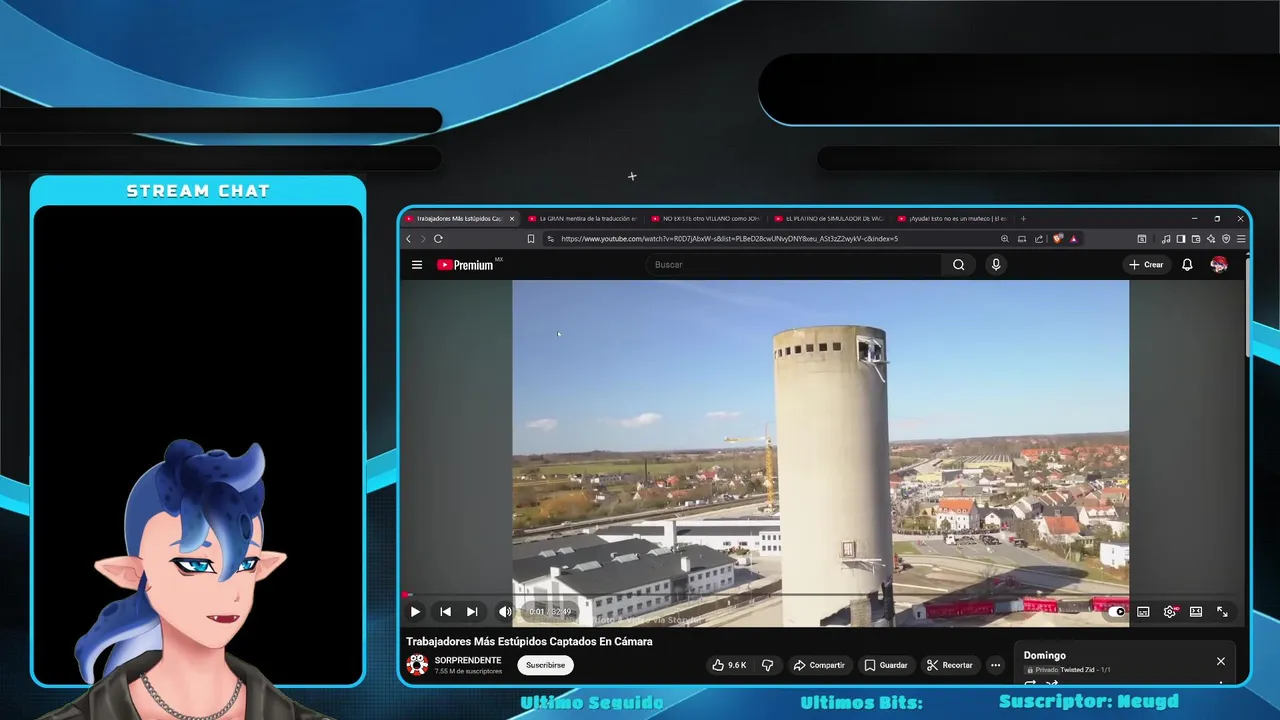1280x720 pixels.
Task: Click the Compartir share button
Action: click(819, 665)
